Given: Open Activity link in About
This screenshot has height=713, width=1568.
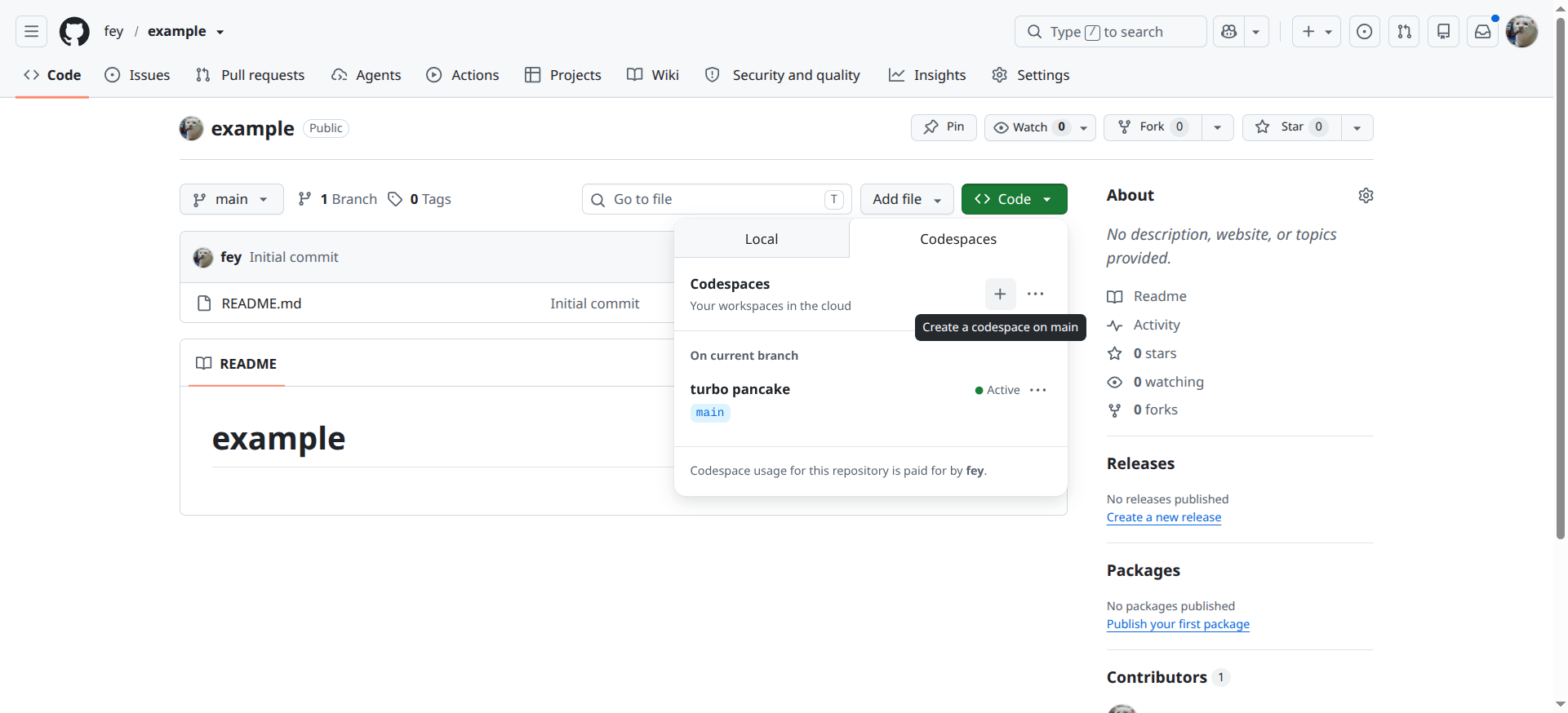Looking at the screenshot, I should [1144, 325].
